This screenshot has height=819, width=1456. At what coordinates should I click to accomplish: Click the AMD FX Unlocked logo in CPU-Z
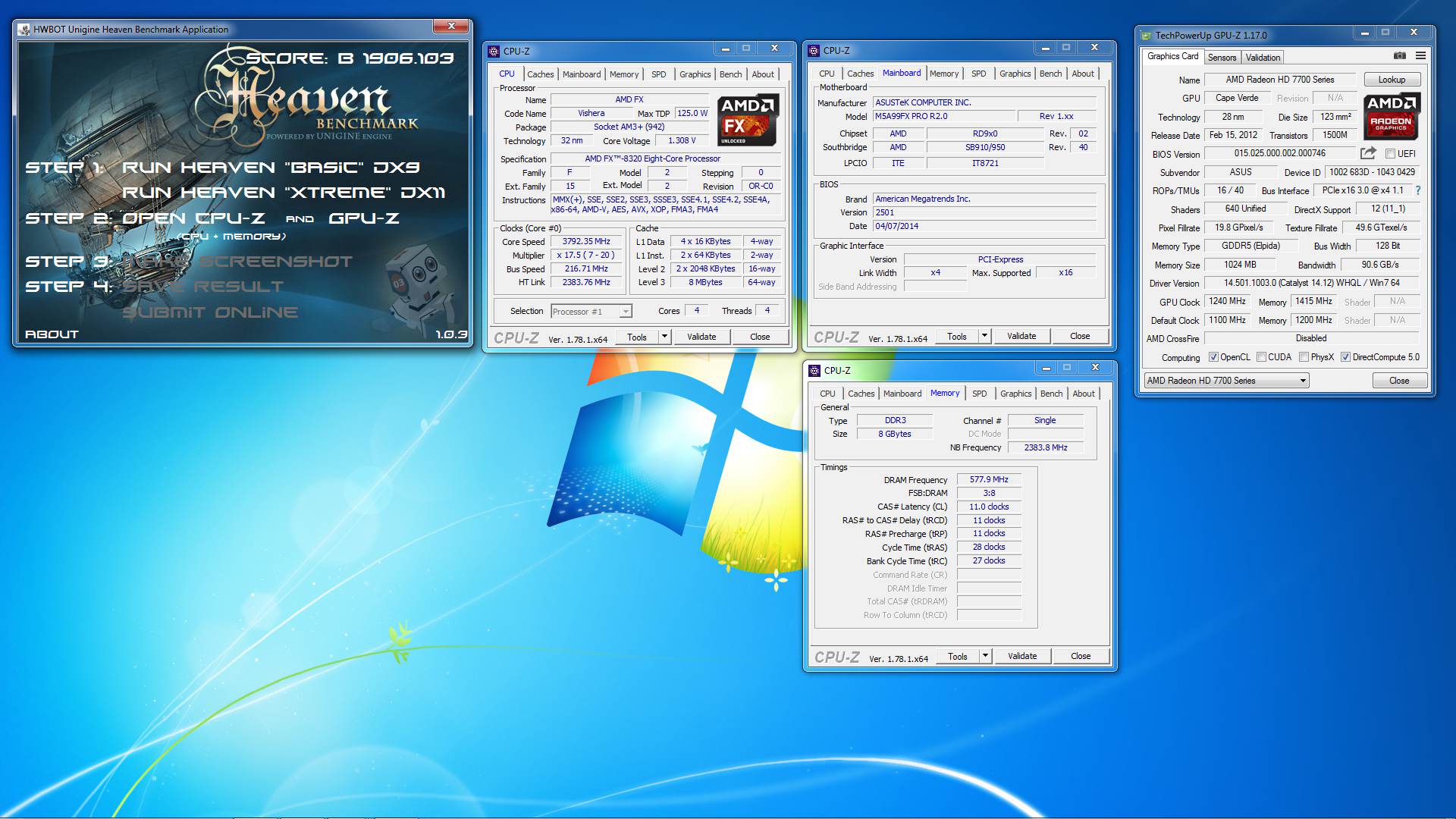click(748, 120)
